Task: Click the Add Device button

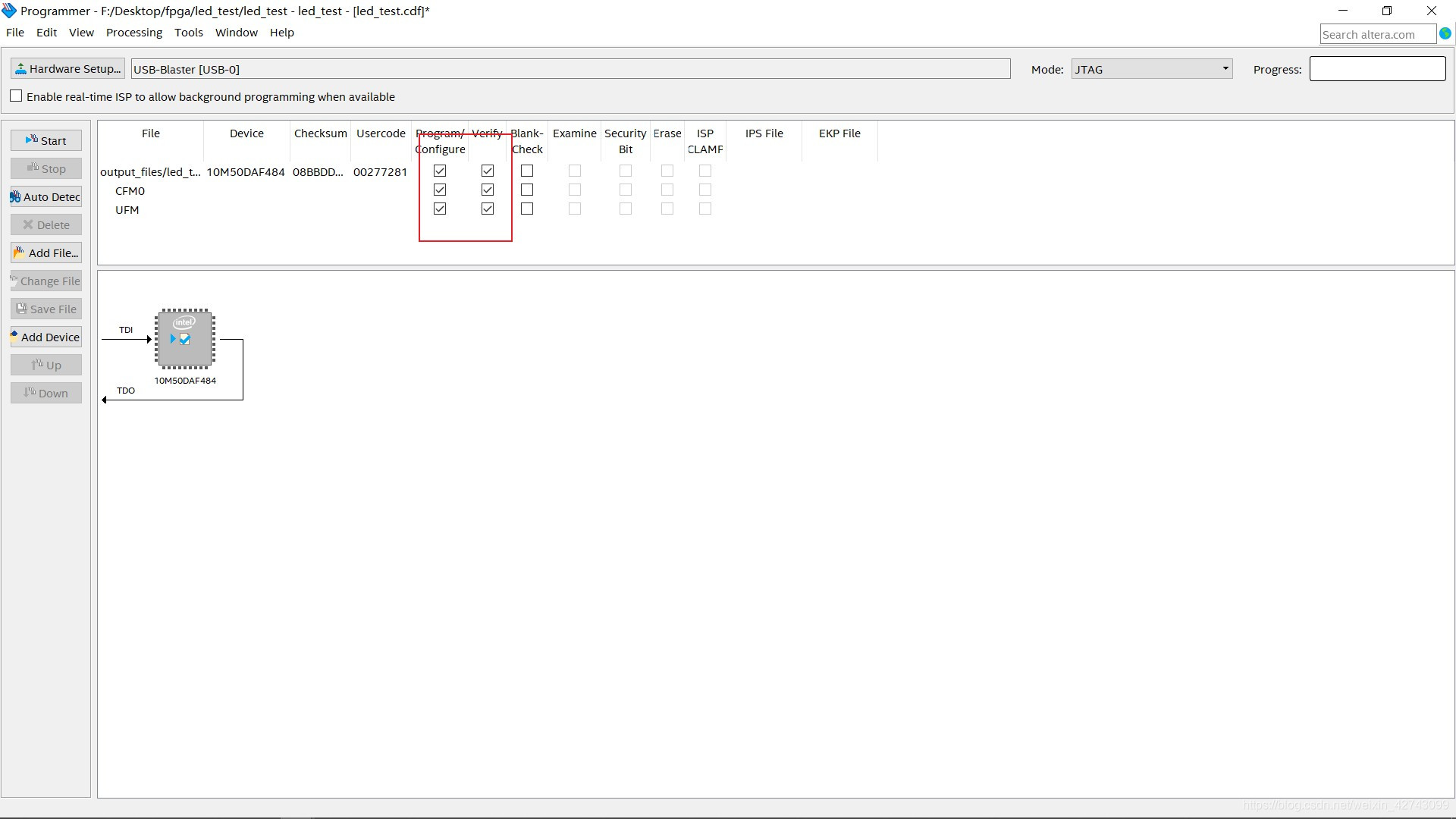Action: click(x=46, y=337)
